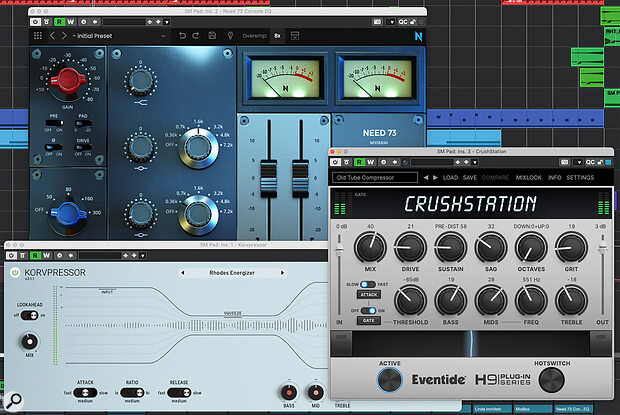Screen dimensions: 620x415
Task: Click the high shelf gain knob on Need 73
Action: click(x=140, y=81)
